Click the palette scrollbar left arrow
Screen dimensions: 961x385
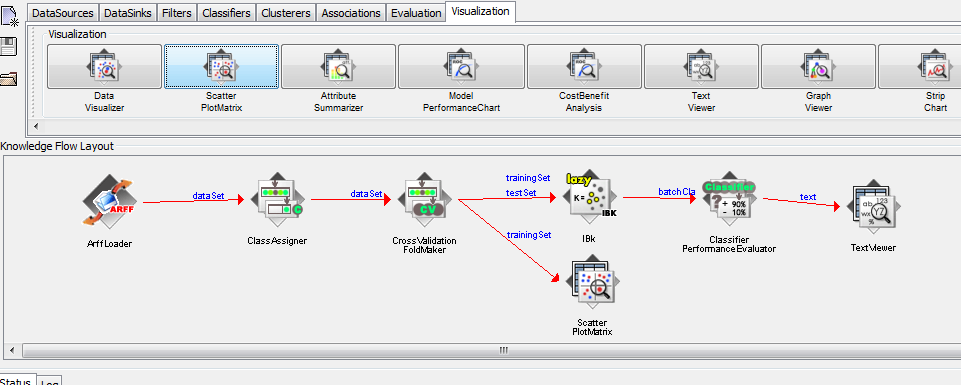[x=35, y=126]
